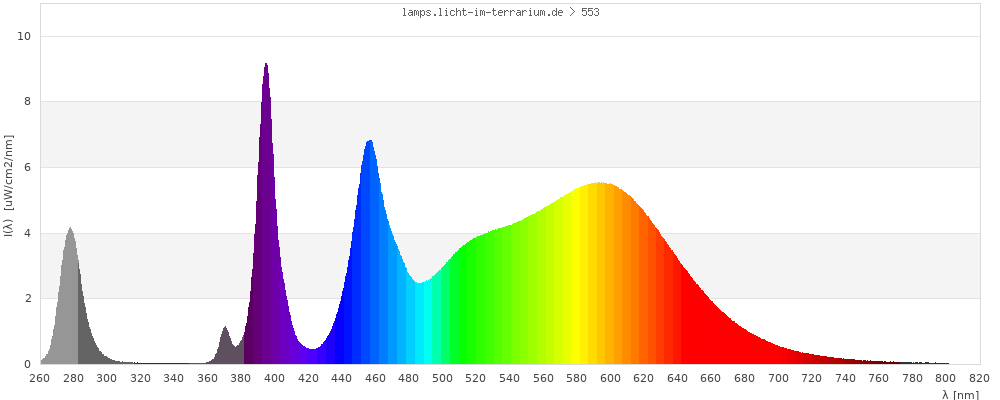Click the 700 tick on the x-axis

(x=778, y=378)
